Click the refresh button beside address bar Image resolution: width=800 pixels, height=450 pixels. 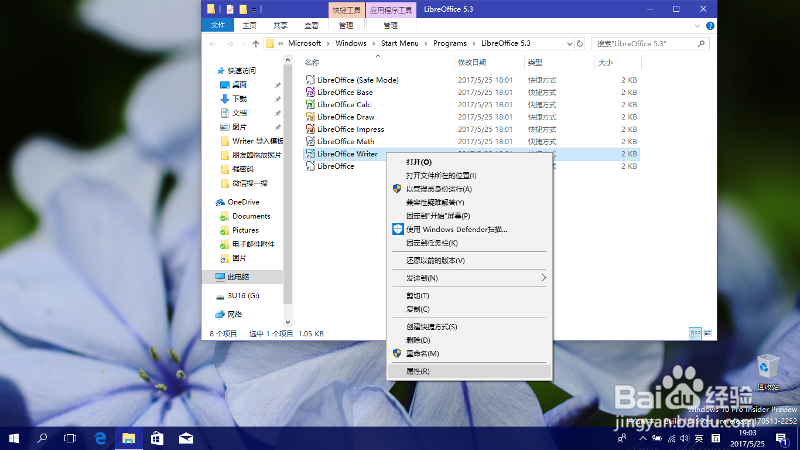(x=580, y=44)
